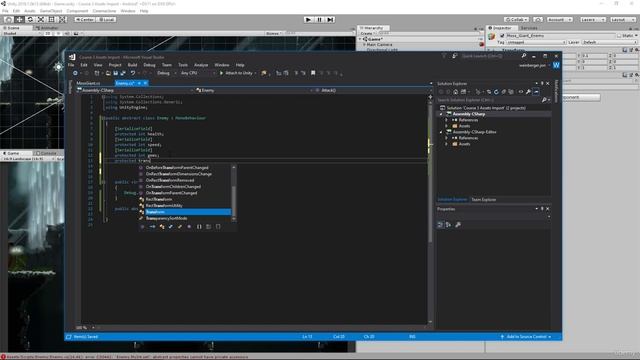This screenshot has width=640, height=360.
Task: Open the Tag dropdown in Inspector
Action: (536, 42)
